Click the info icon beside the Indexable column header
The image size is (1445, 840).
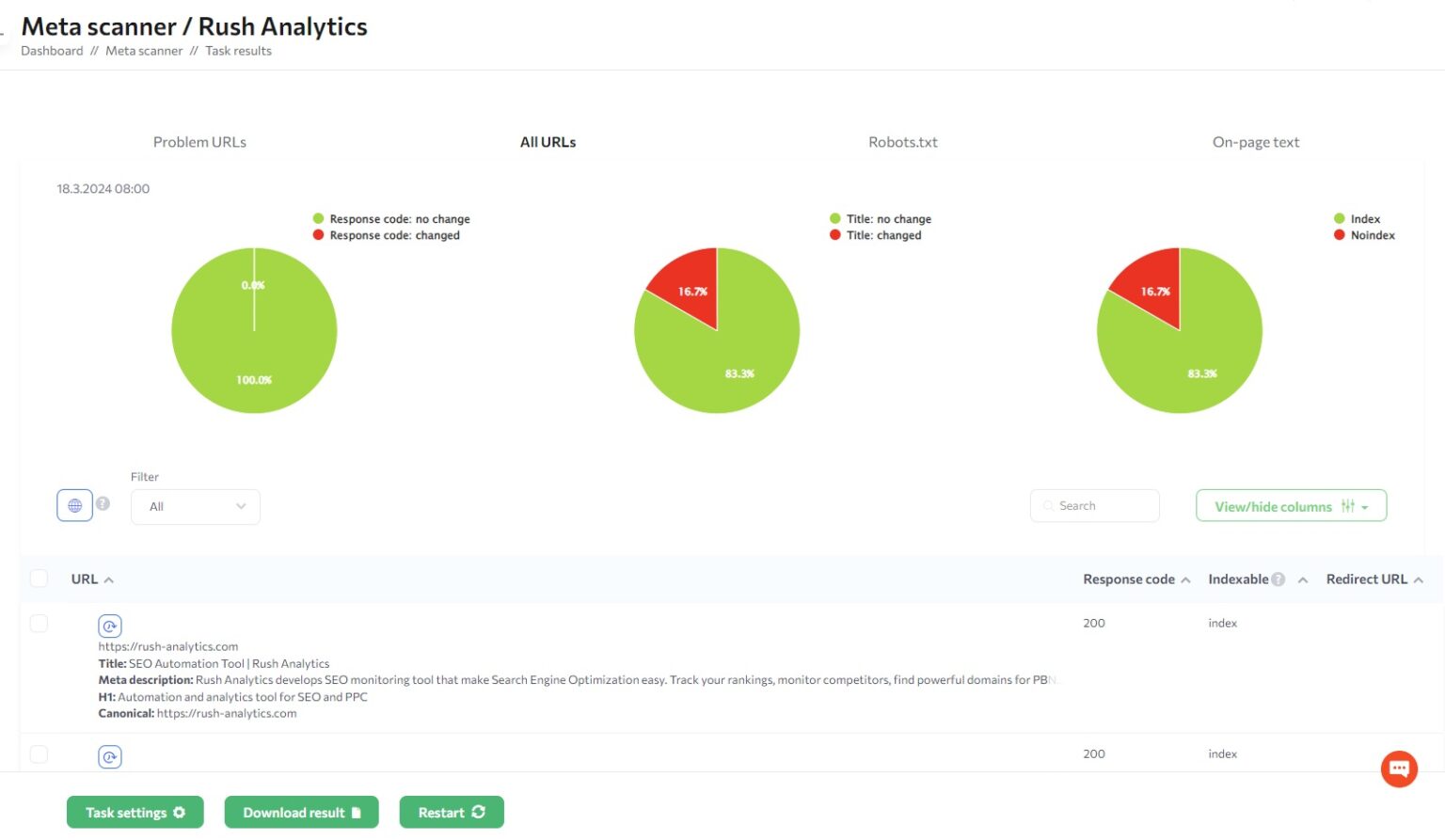[x=1281, y=578]
